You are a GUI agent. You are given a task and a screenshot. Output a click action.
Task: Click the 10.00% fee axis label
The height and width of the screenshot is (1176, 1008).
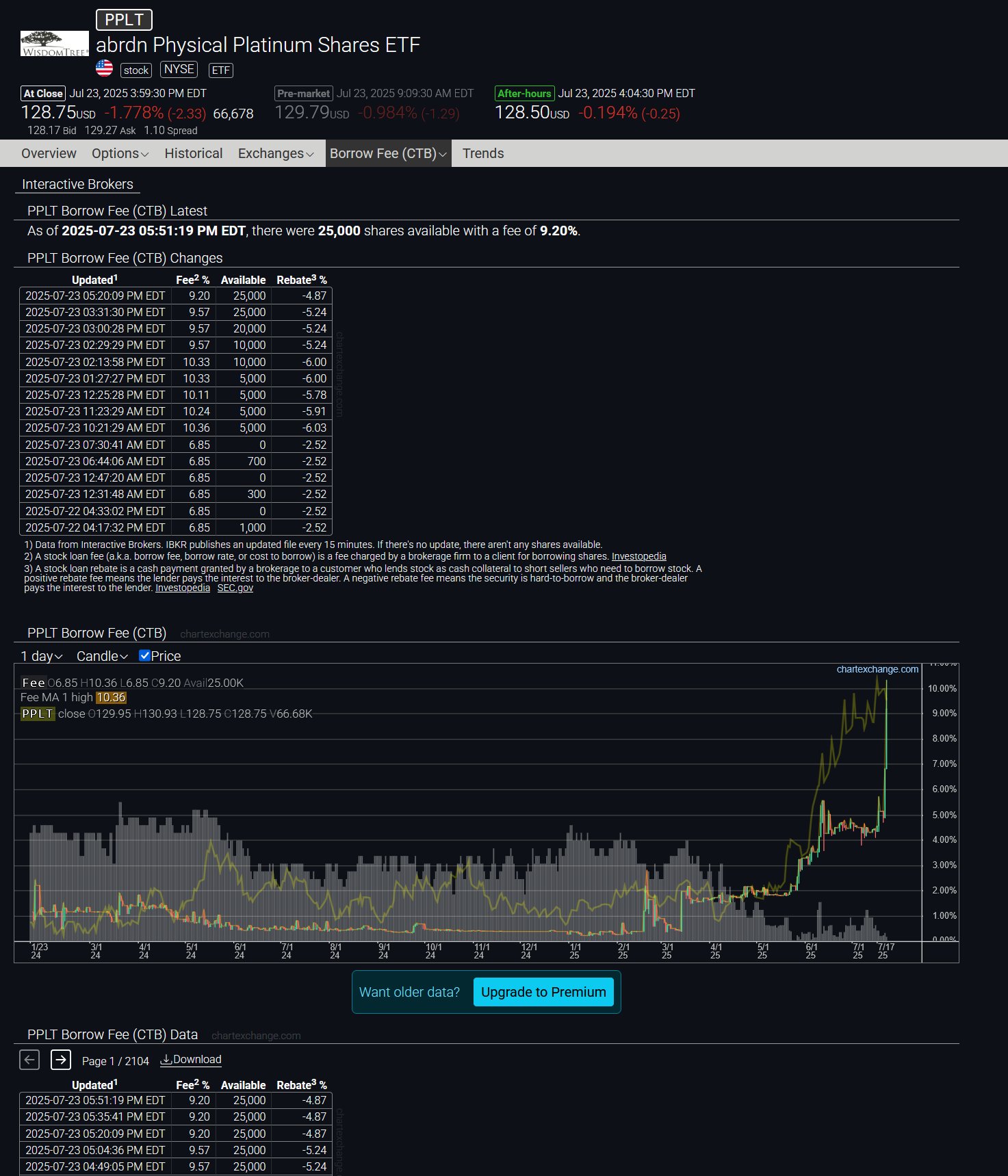[942, 688]
